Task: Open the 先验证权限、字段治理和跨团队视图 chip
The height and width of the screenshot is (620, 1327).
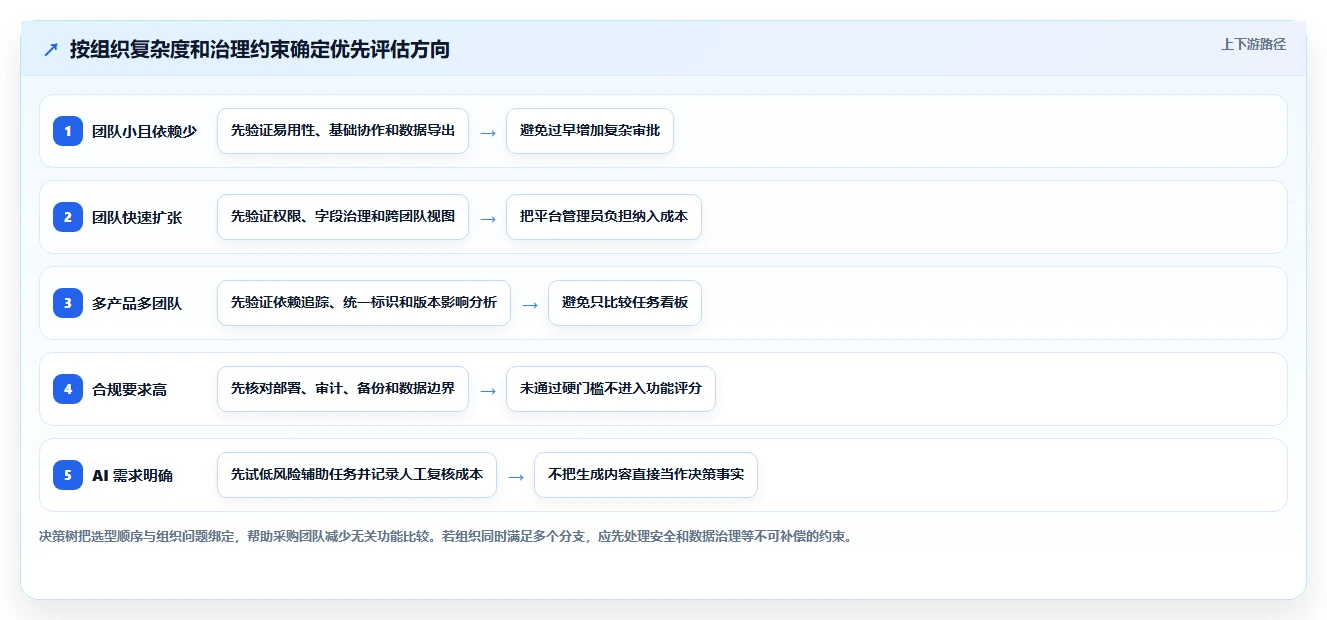Action: pyautogui.click(x=343, y=217)
